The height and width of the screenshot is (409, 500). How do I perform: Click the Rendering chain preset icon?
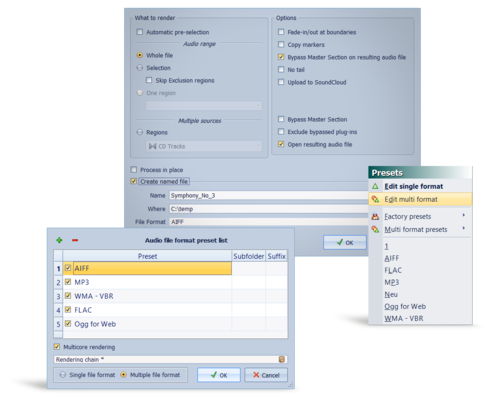pos(282,359)
